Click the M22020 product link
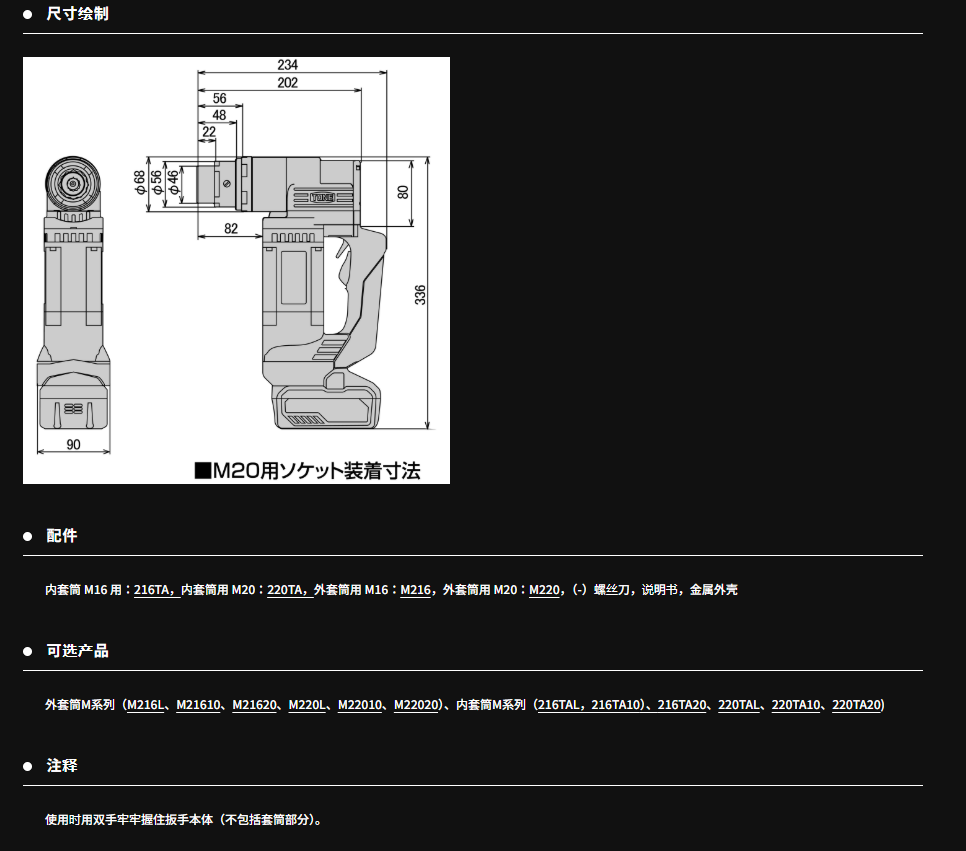The image size is (966, 851). (x=417, y=705)
